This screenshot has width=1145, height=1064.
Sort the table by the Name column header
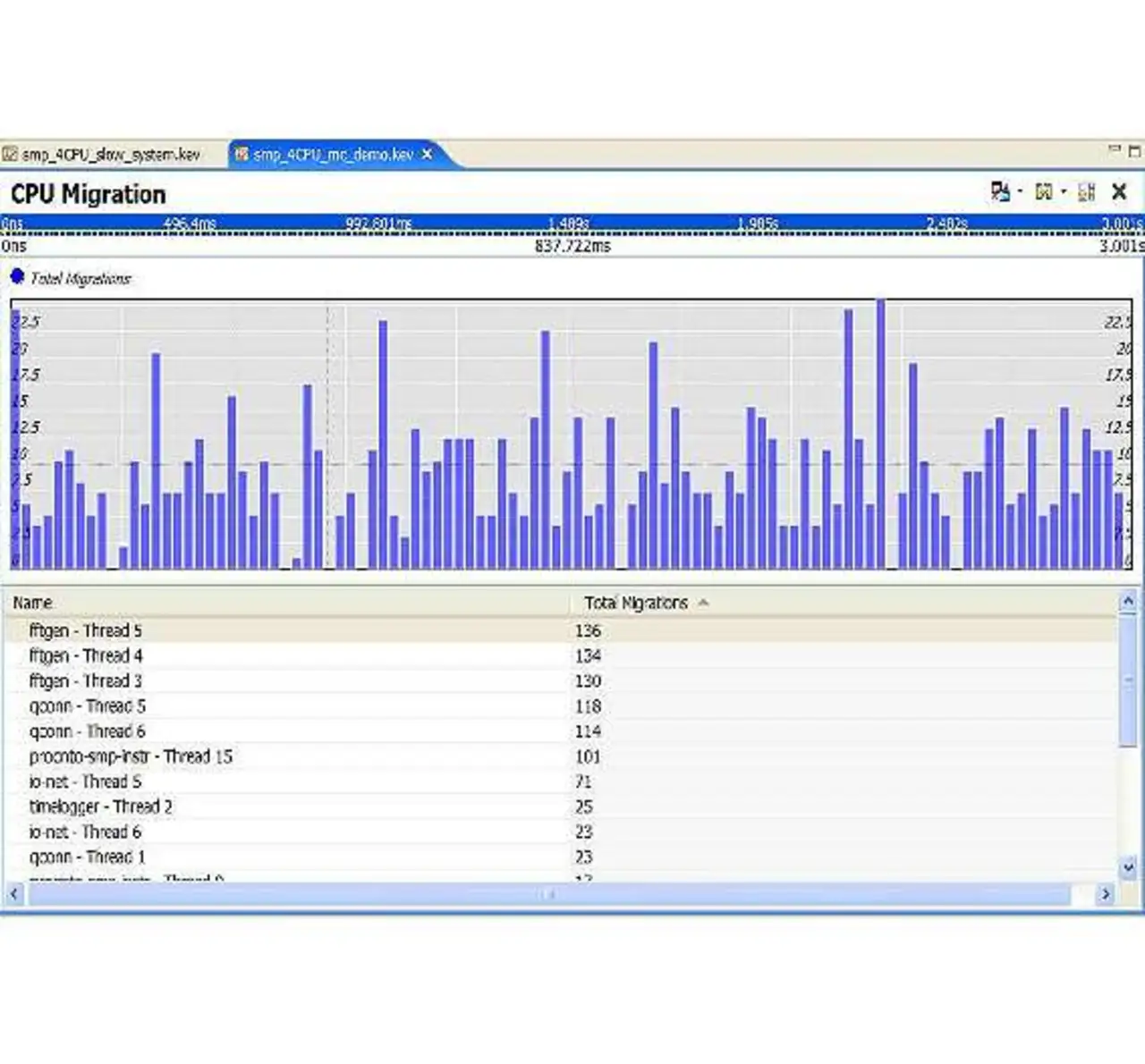(33, 603)
